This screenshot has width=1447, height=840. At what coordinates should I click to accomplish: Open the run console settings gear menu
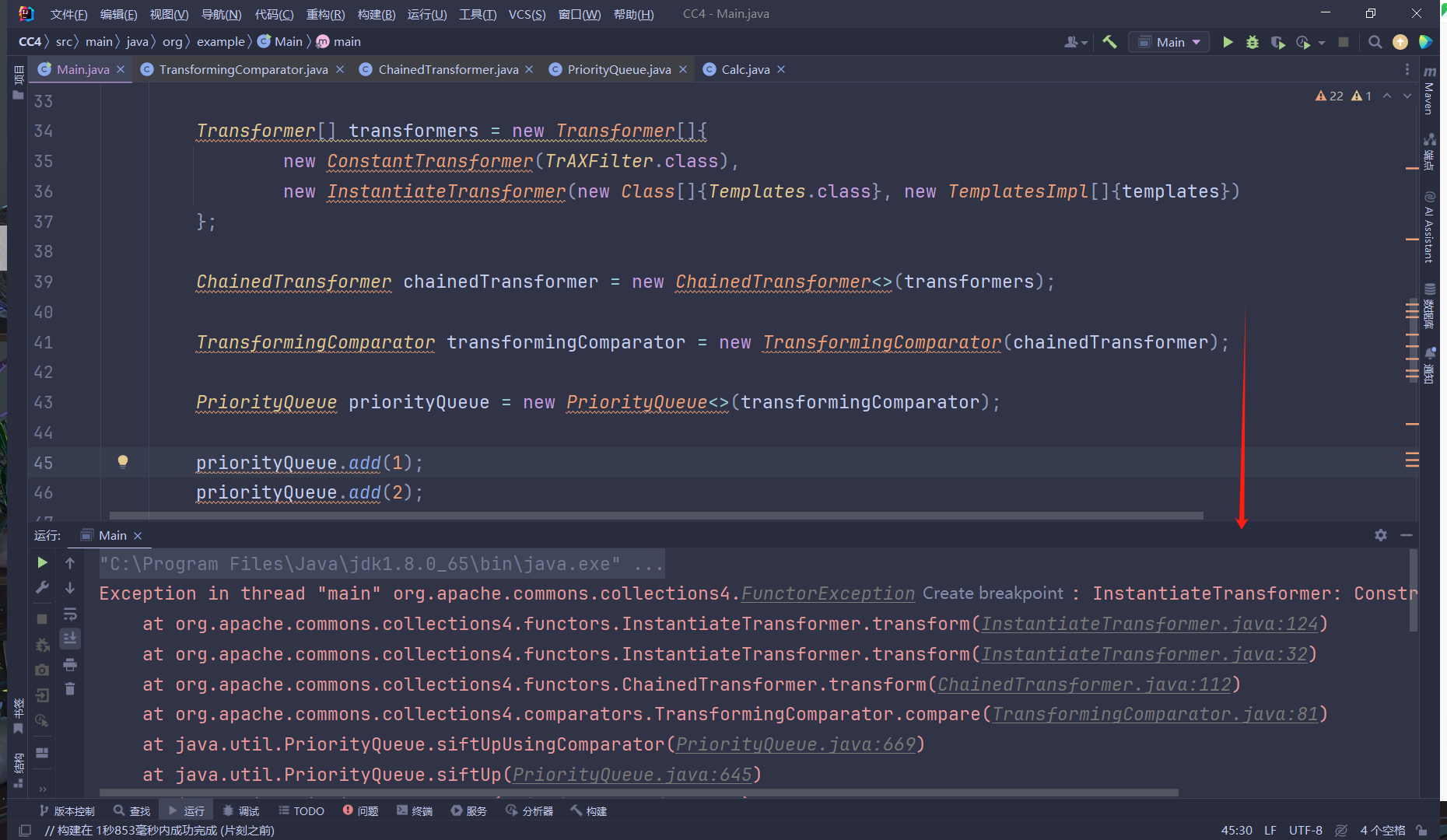click(1381, 535)
